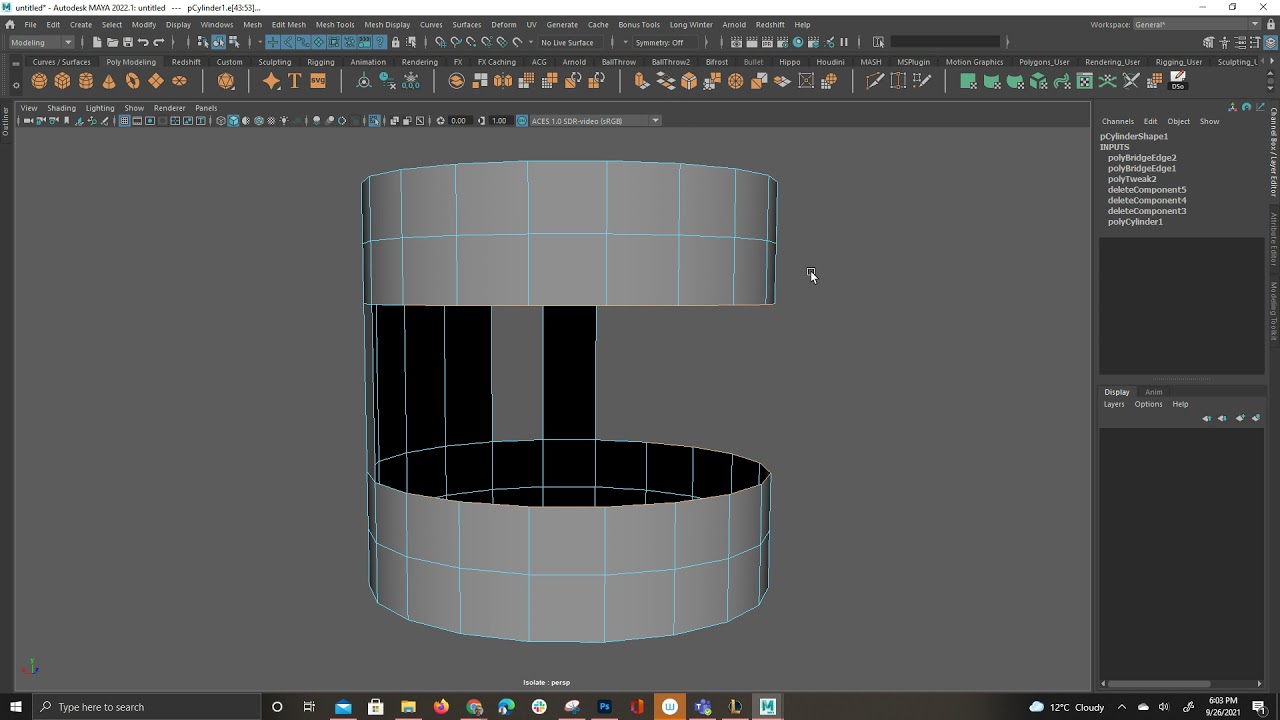
Task: Open the Channels menu in Channel Box
Action: pyautogui.click(x=1118, y=122)
